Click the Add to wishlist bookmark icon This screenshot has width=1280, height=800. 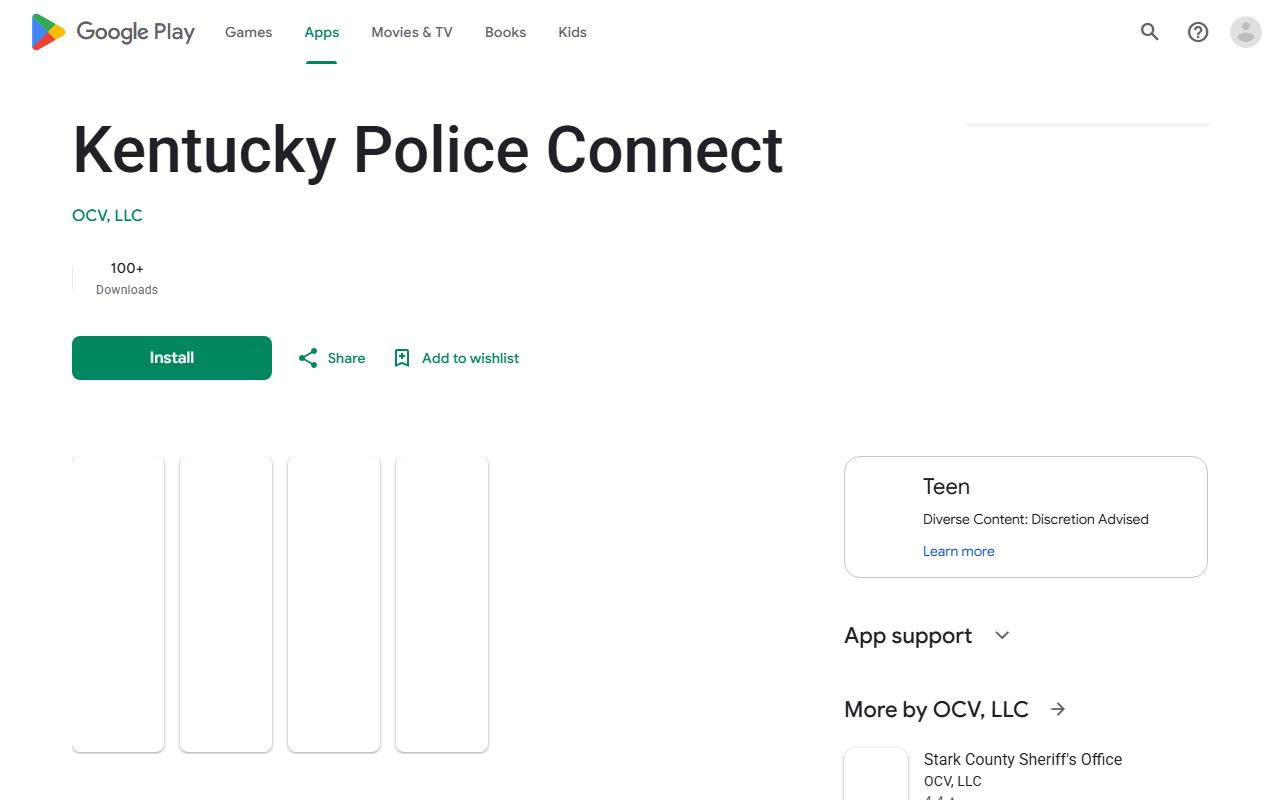click(x=402, y=358)
